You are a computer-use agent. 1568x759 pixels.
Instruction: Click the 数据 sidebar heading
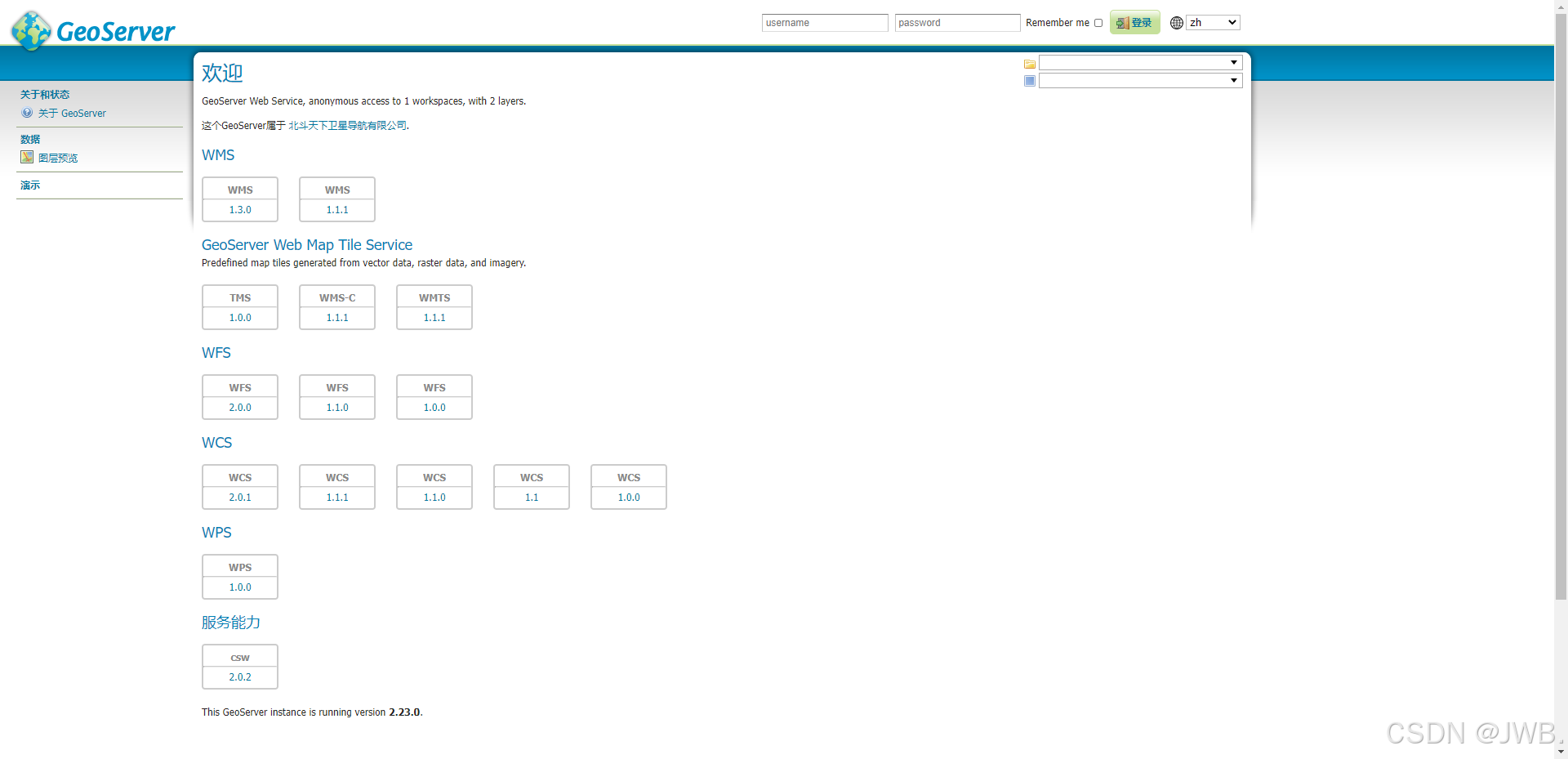pyautogui.click(x=30, y=139)
